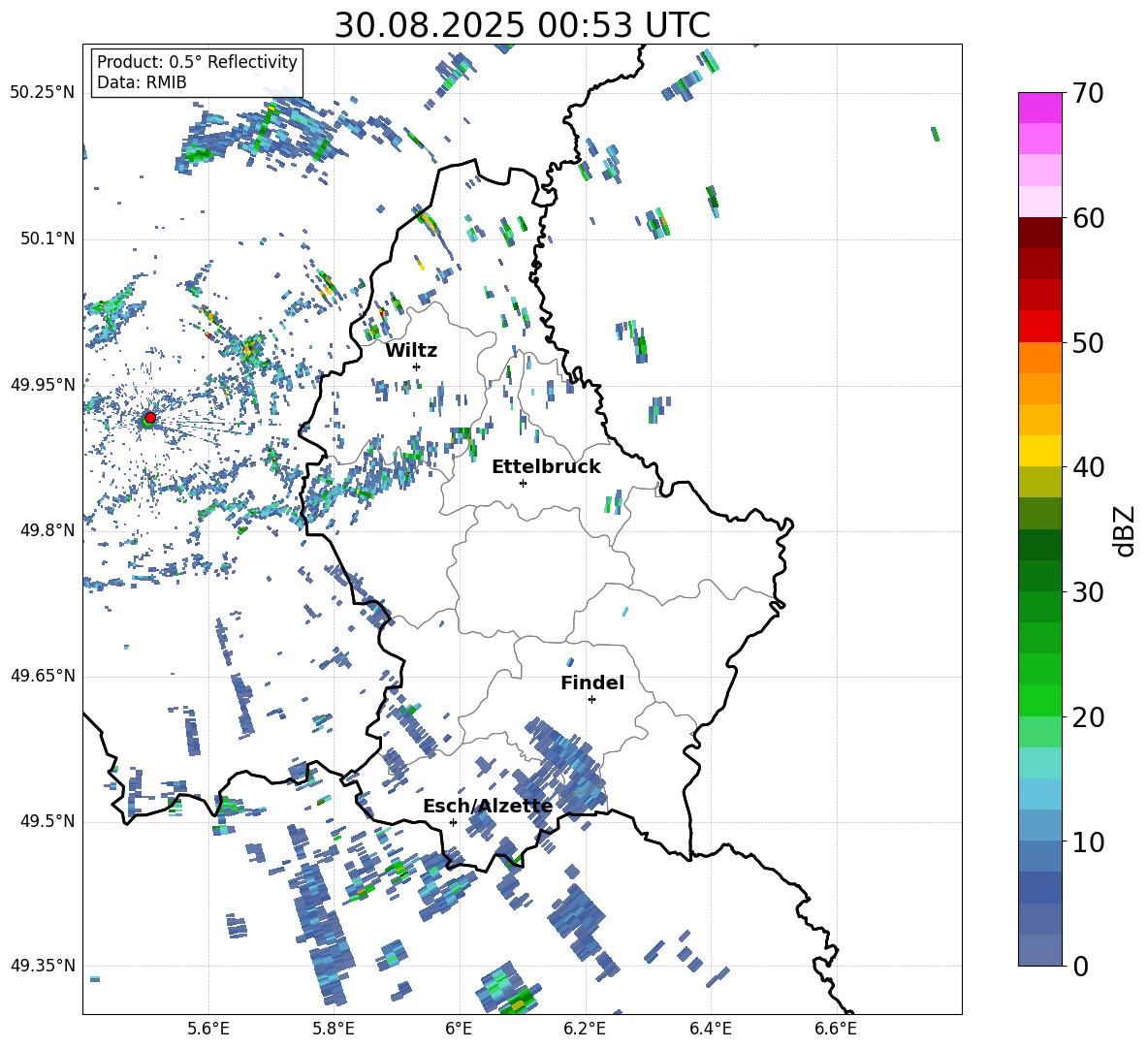The image size is (1148, 1048).
Task: Click the 50.25°N latitude label
Action: tap(43, 93)
